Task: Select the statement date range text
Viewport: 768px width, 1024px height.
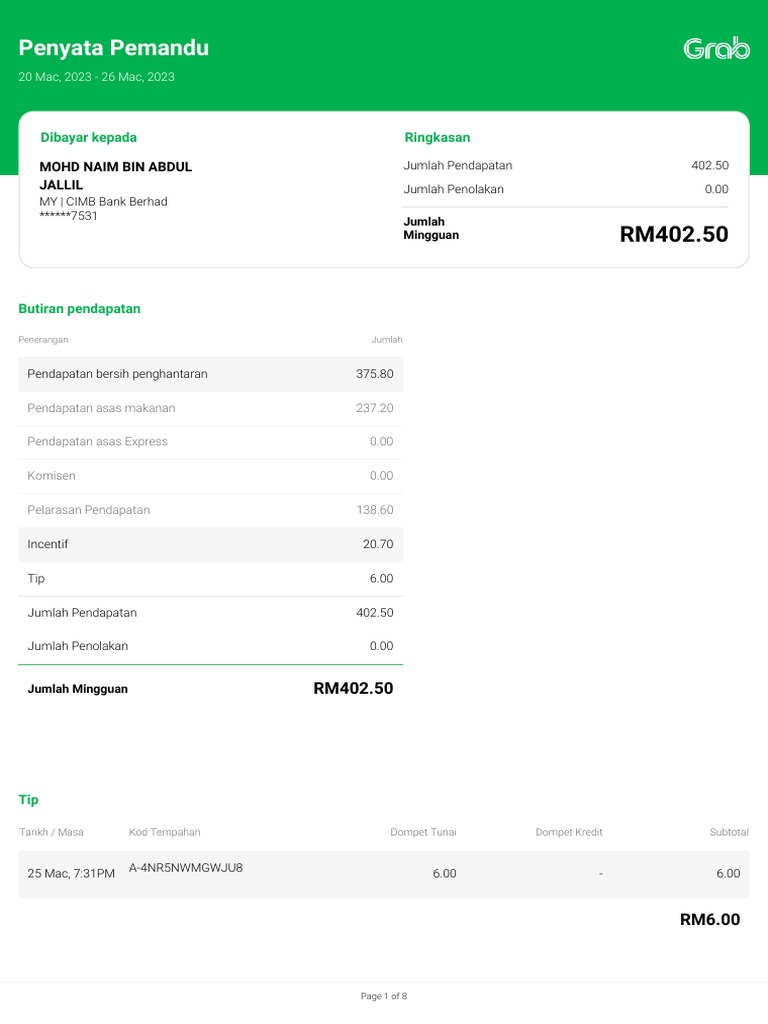Action: click(97, 77)
